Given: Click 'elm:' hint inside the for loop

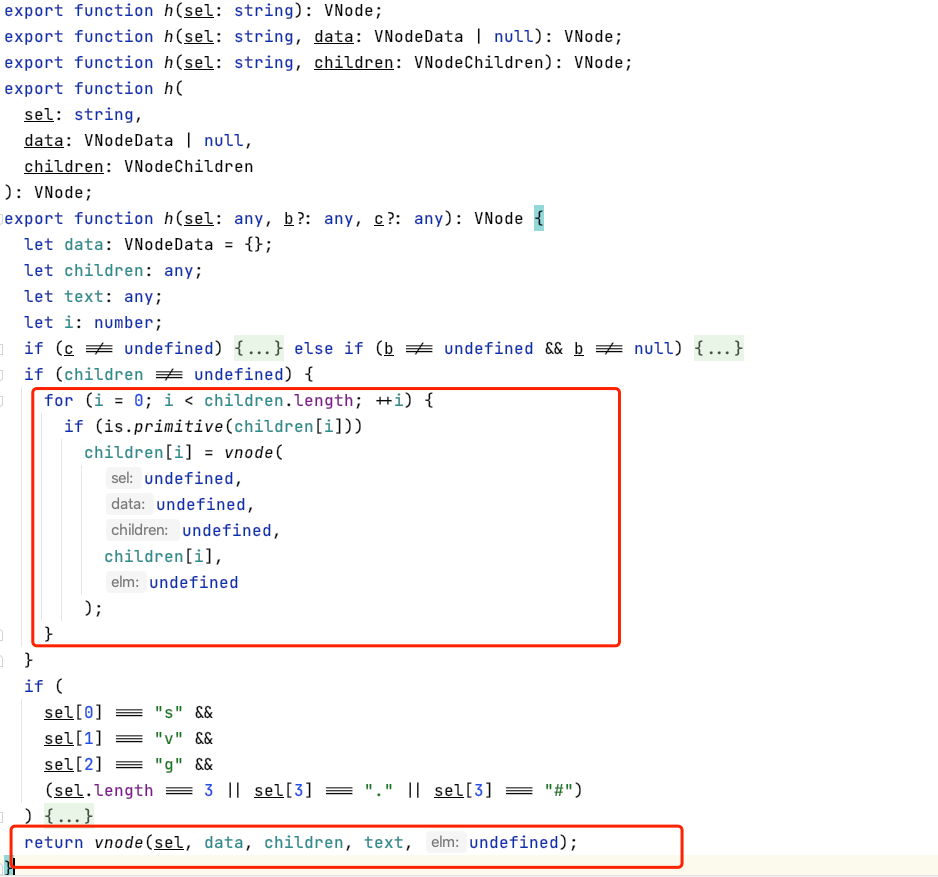Looking at the screenshot, I should [x=126, y=583].
